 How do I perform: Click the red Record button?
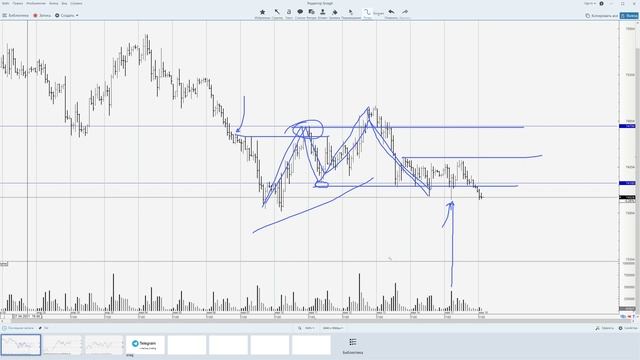pyautogui.click(x=42, y=16)
